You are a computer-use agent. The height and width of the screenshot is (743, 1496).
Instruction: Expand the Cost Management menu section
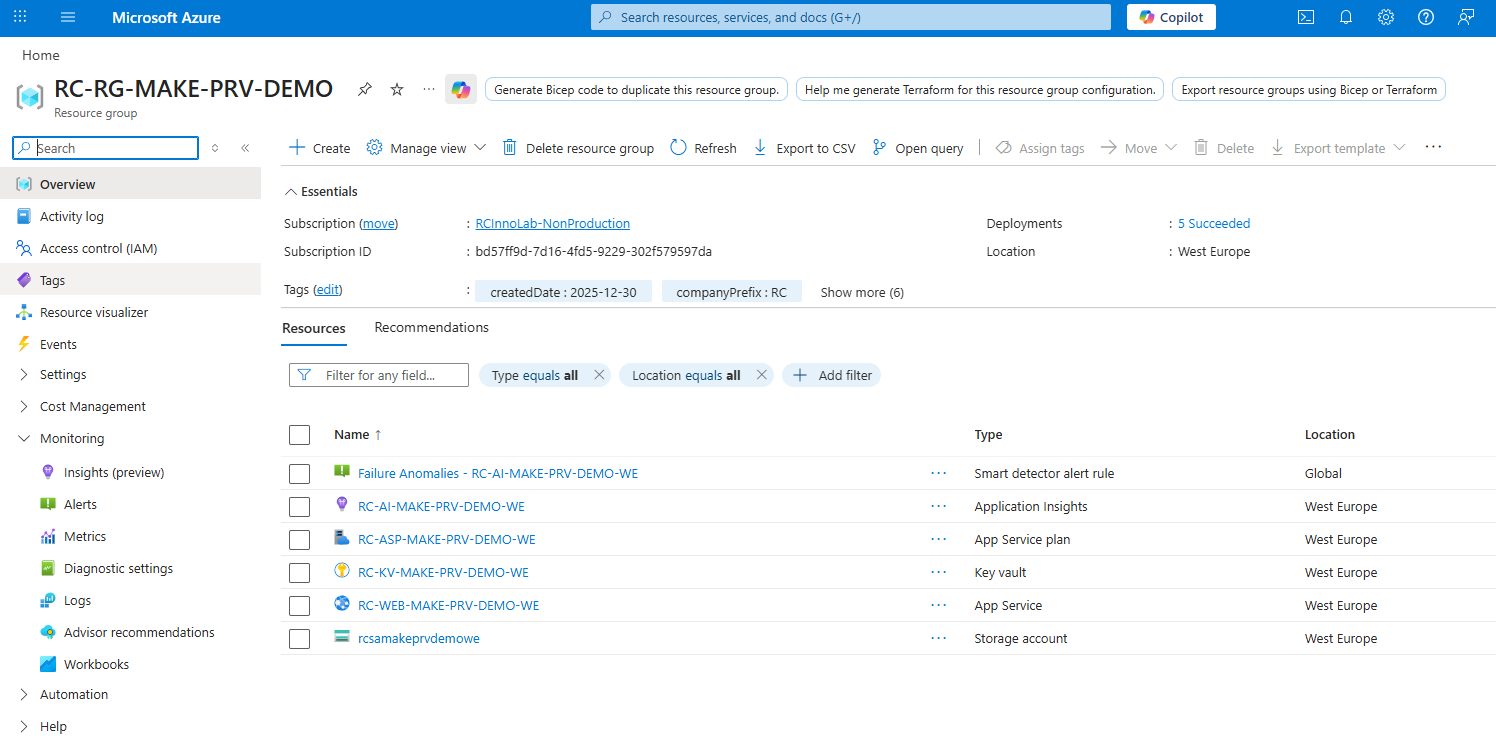pos(24,407)
